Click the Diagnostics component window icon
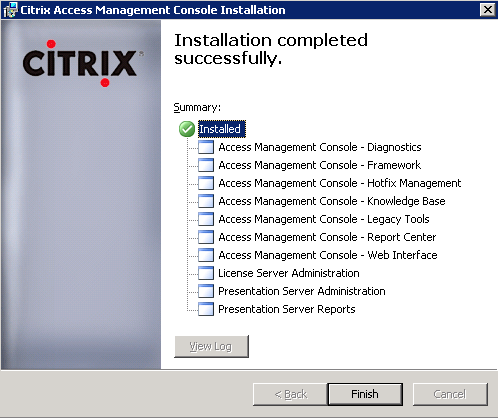The image size is (498, 418). [x=206, y=147]
